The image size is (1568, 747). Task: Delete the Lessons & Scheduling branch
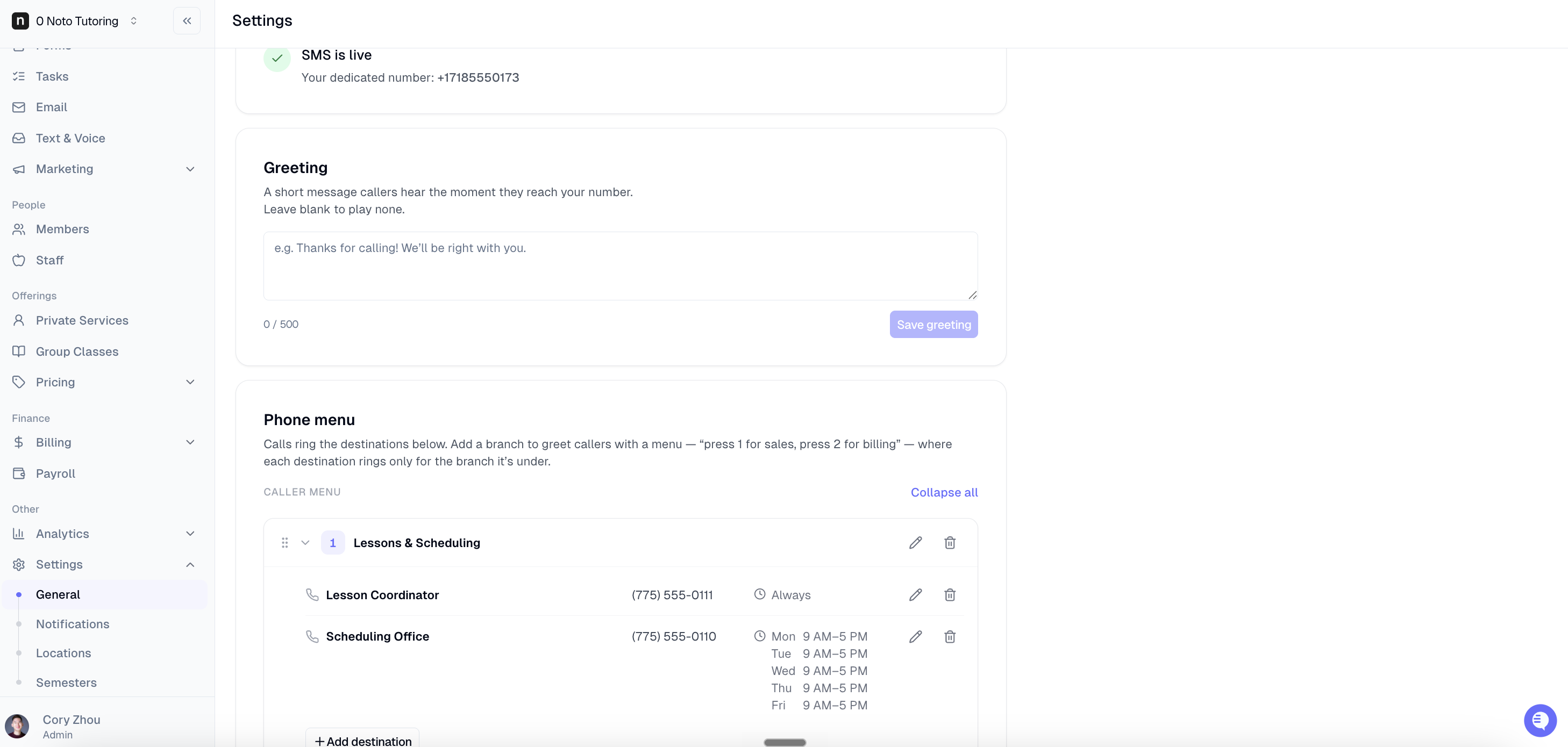(x=950, y=543)
